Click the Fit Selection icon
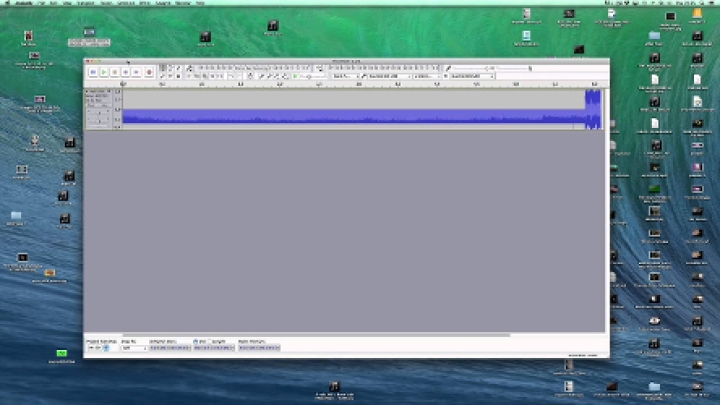 pos(277,76)
